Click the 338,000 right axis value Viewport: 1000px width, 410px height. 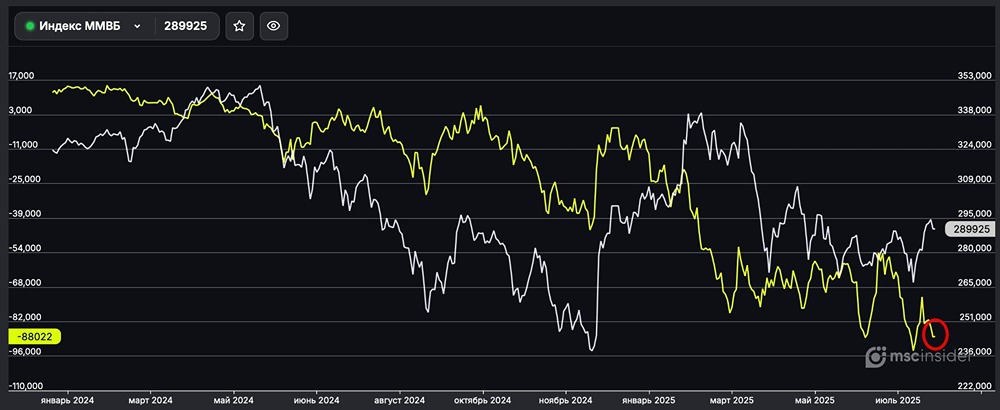click(973, 111)
